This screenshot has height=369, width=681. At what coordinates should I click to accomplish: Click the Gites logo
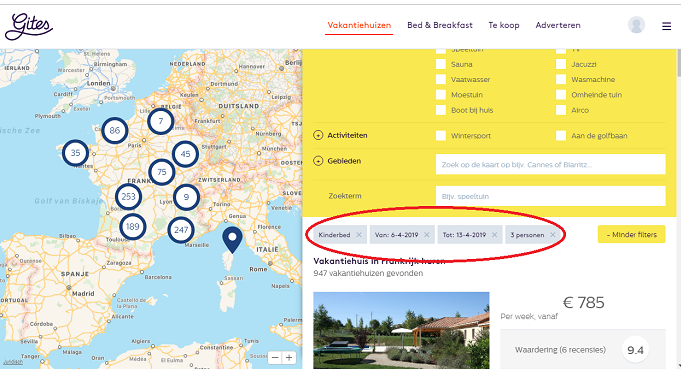pos(29,26)
